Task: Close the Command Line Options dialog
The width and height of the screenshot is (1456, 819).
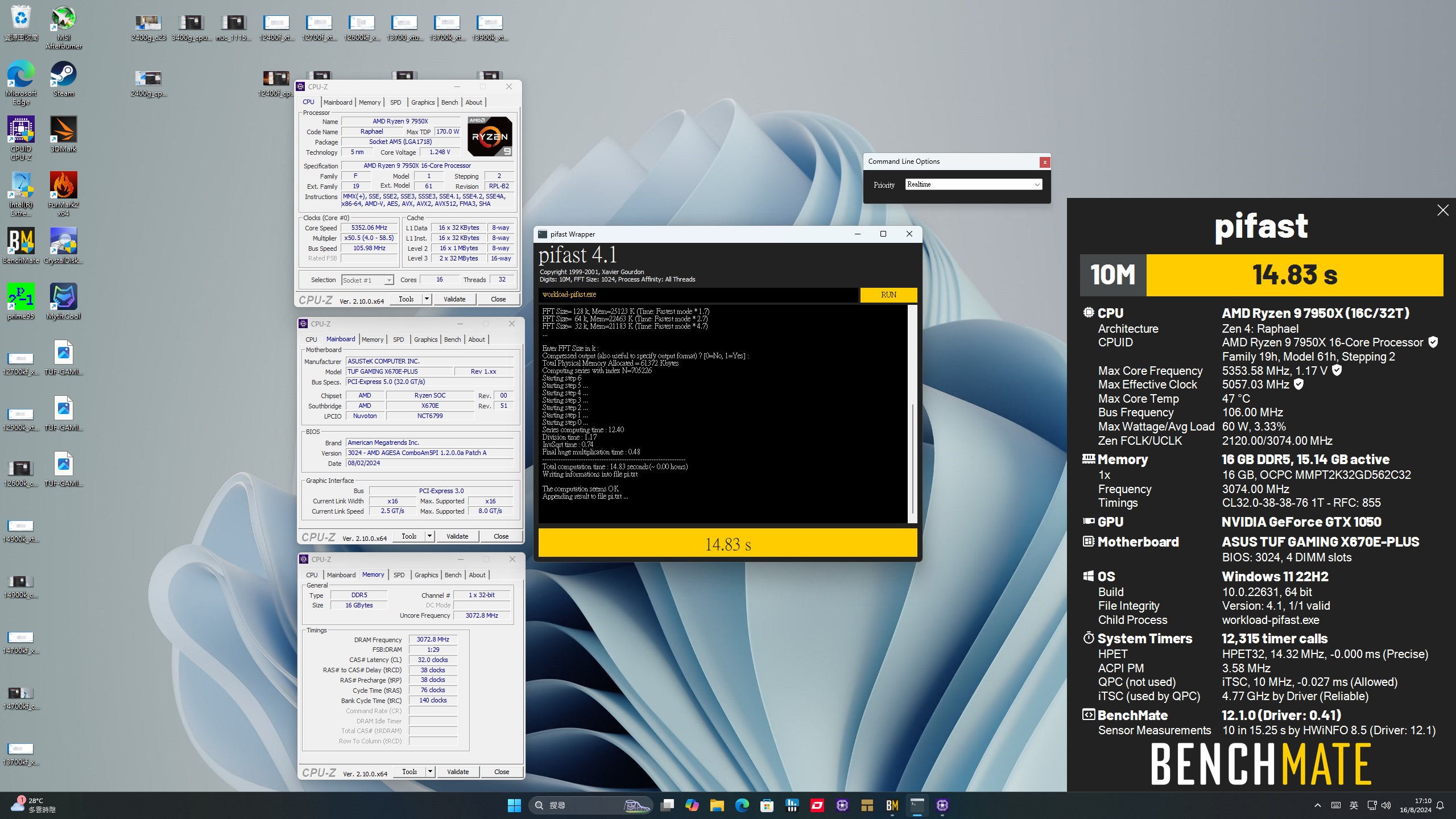Action: [x=1044, y=162]
